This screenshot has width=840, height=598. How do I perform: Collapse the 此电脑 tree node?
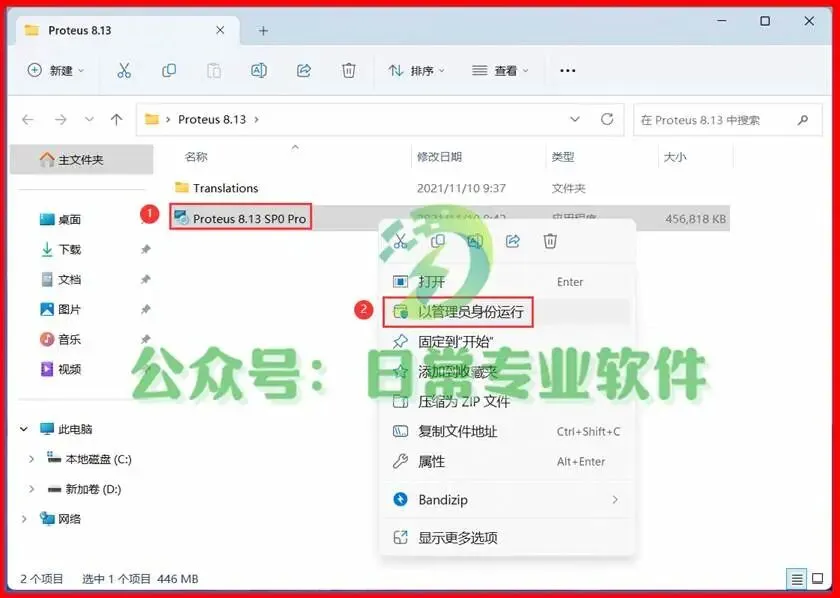pyautogui.click(x=24, y=429)
